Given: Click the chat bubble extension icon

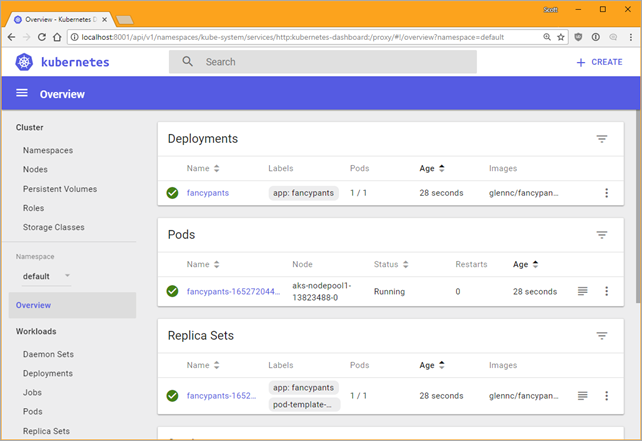Looking at the screenshot, I should point(613,37).
